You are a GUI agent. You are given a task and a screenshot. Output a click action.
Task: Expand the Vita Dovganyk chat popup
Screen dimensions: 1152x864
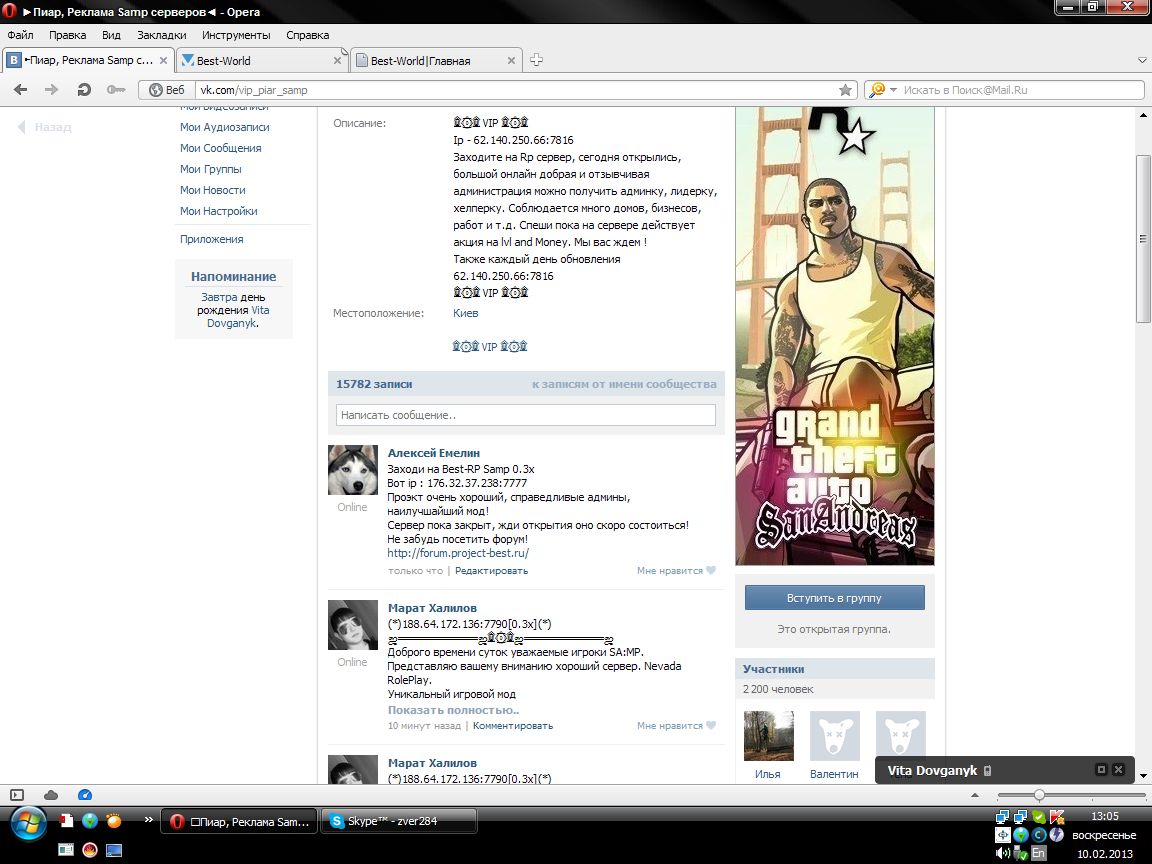point(1101,769)
